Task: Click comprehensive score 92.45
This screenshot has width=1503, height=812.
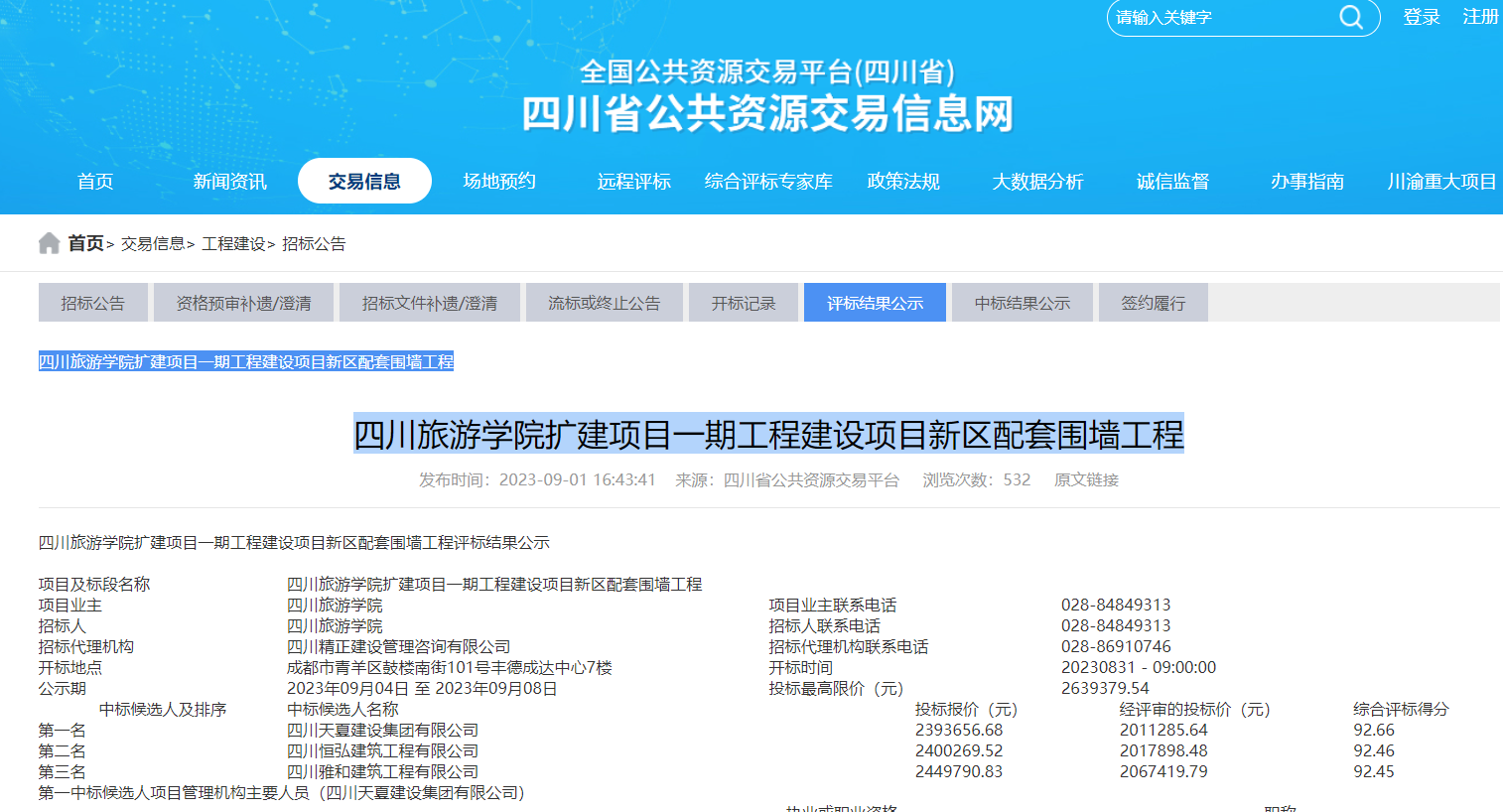Action: coord(1374,772)
